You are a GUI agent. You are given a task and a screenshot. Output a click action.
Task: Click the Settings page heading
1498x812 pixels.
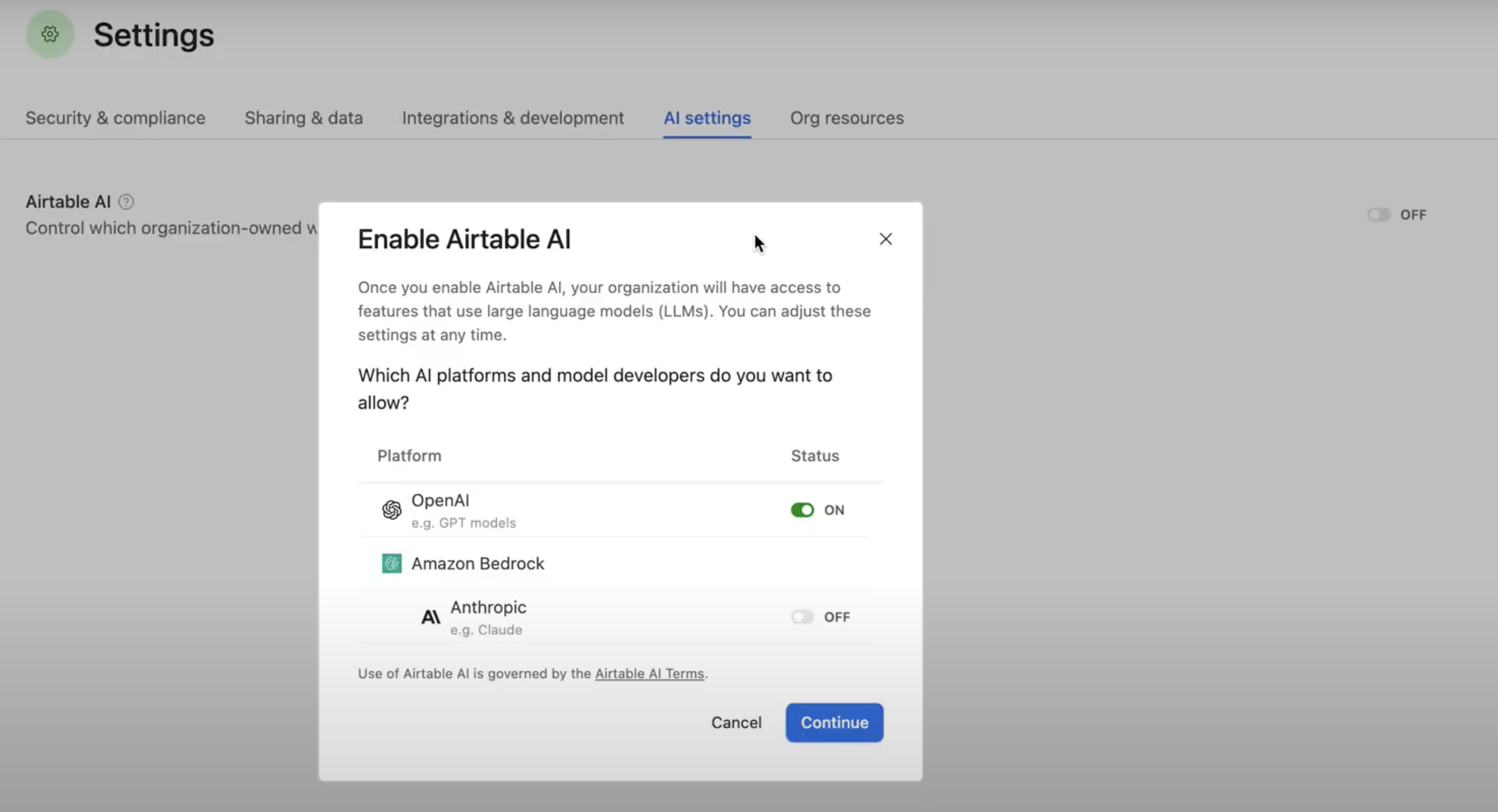pyautogui.click(x=154, y=35)
